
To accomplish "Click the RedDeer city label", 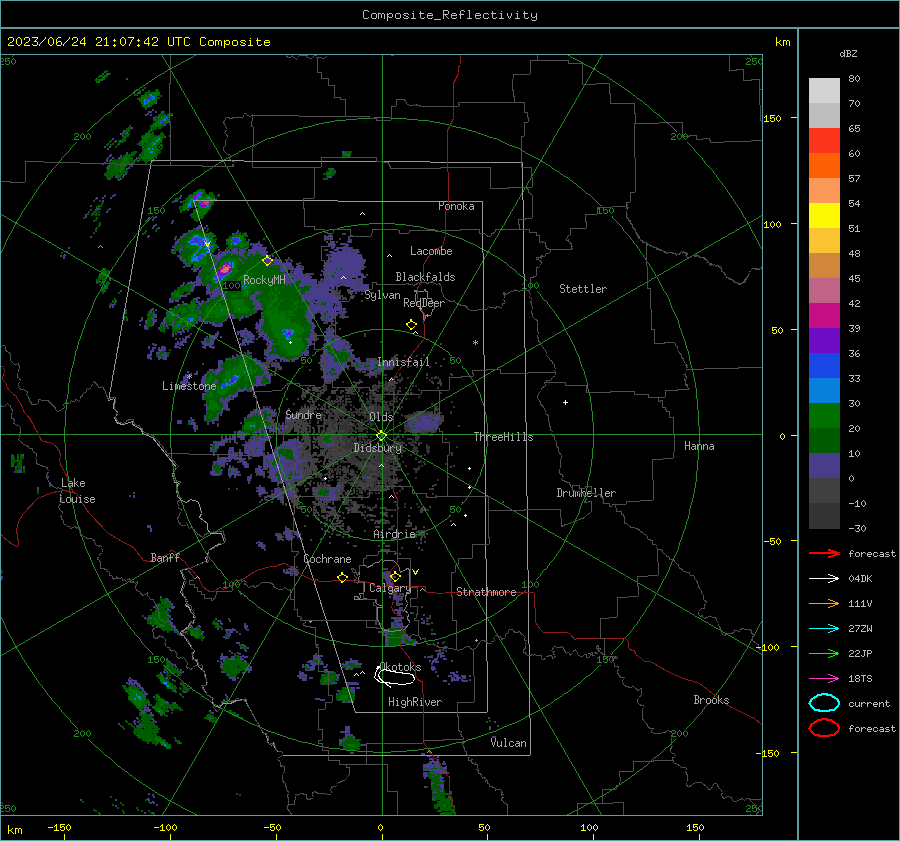I will point(424,303).
